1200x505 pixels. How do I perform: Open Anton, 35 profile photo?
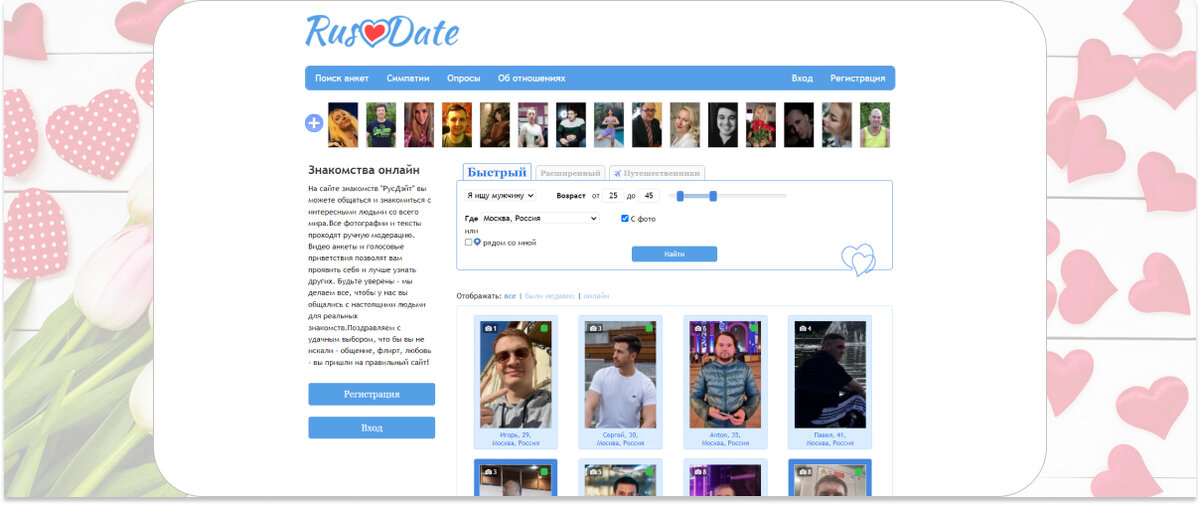725,375
